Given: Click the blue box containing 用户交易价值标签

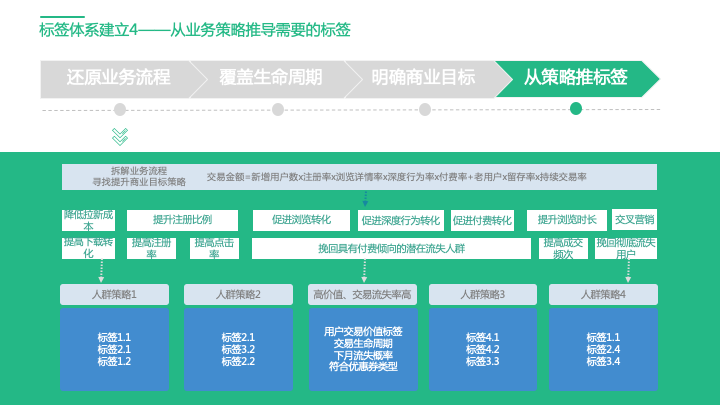Looking at the screenshot, I should tap(362, 348).
